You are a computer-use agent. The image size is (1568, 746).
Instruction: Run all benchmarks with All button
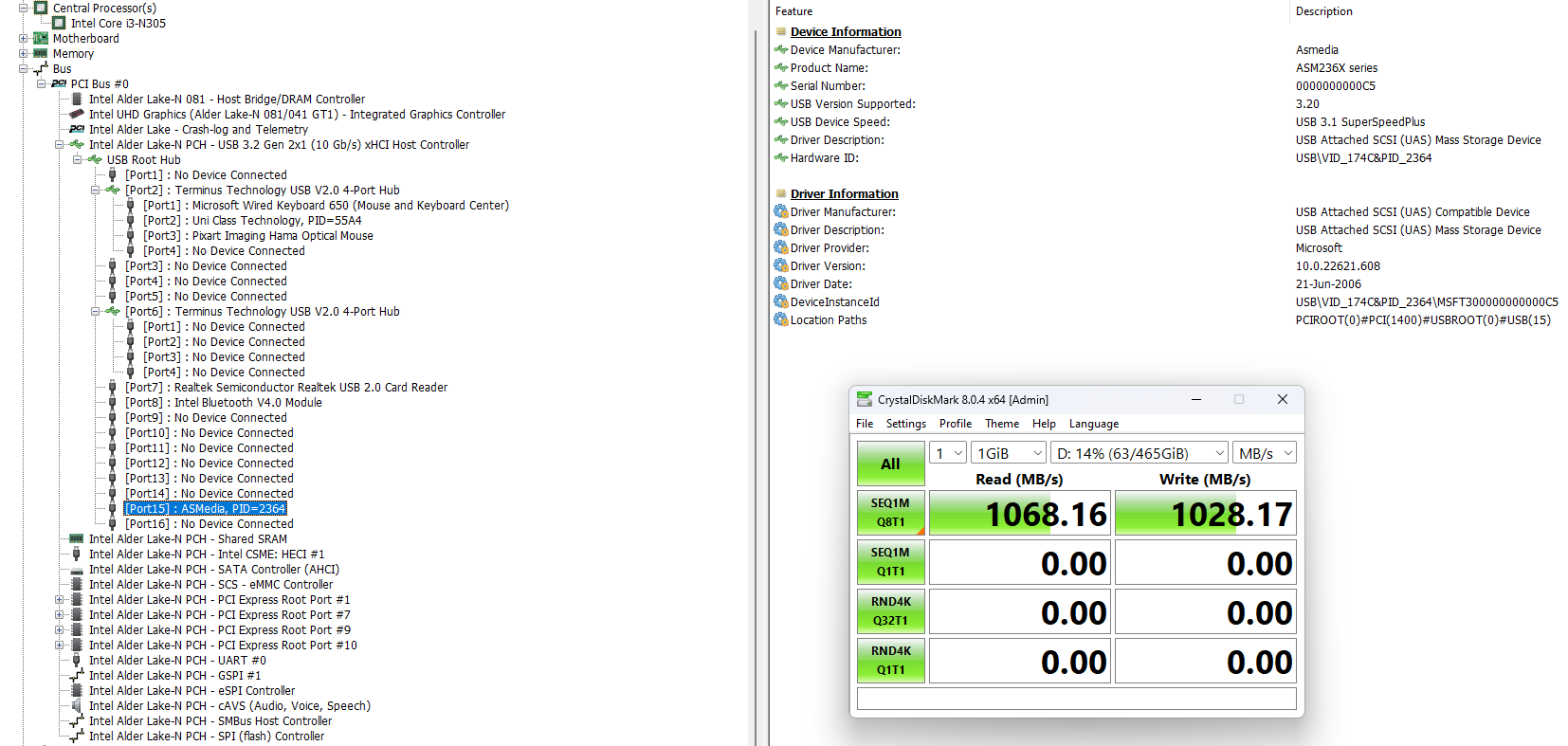[x=890, y=464]
